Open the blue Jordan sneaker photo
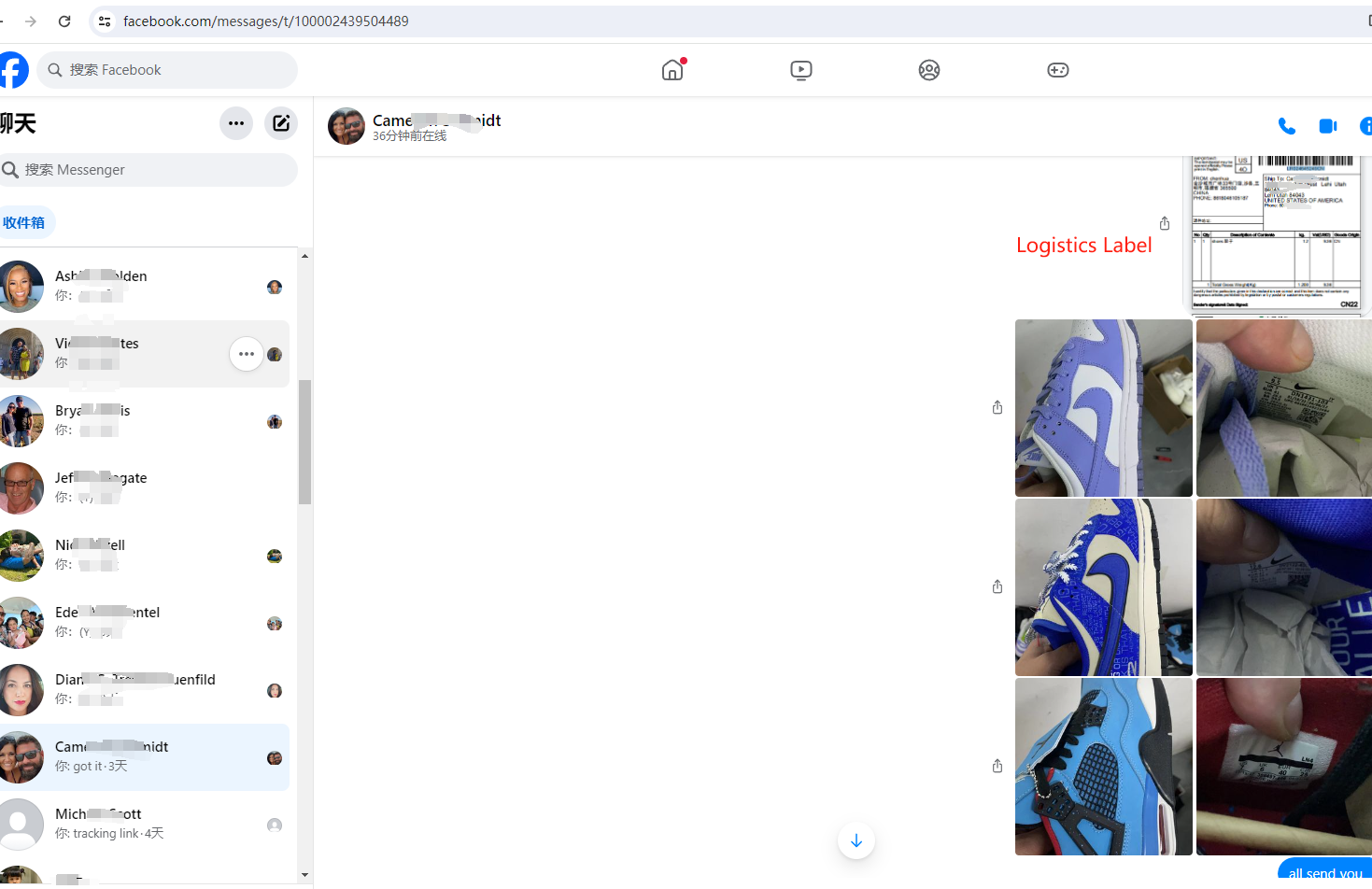The image size is (1372, 889). [1103, 767]
